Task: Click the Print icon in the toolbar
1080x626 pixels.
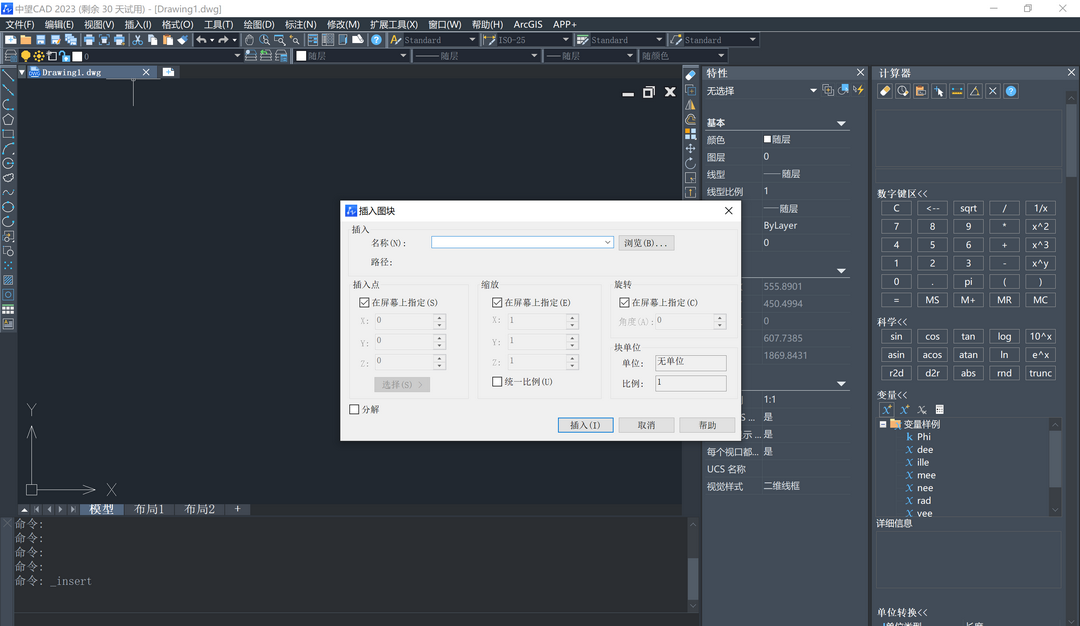Action: [x=89, y=40]
